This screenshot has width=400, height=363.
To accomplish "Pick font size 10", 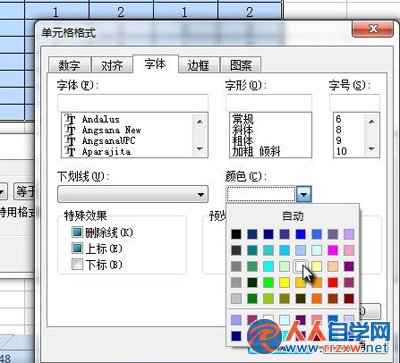I will [342, 152].
